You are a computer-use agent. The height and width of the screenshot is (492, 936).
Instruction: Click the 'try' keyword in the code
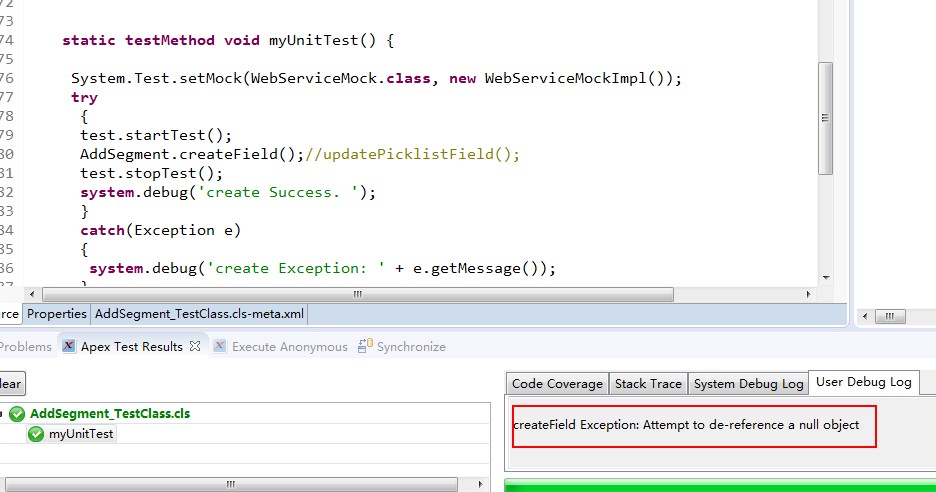tap(84, 97)
